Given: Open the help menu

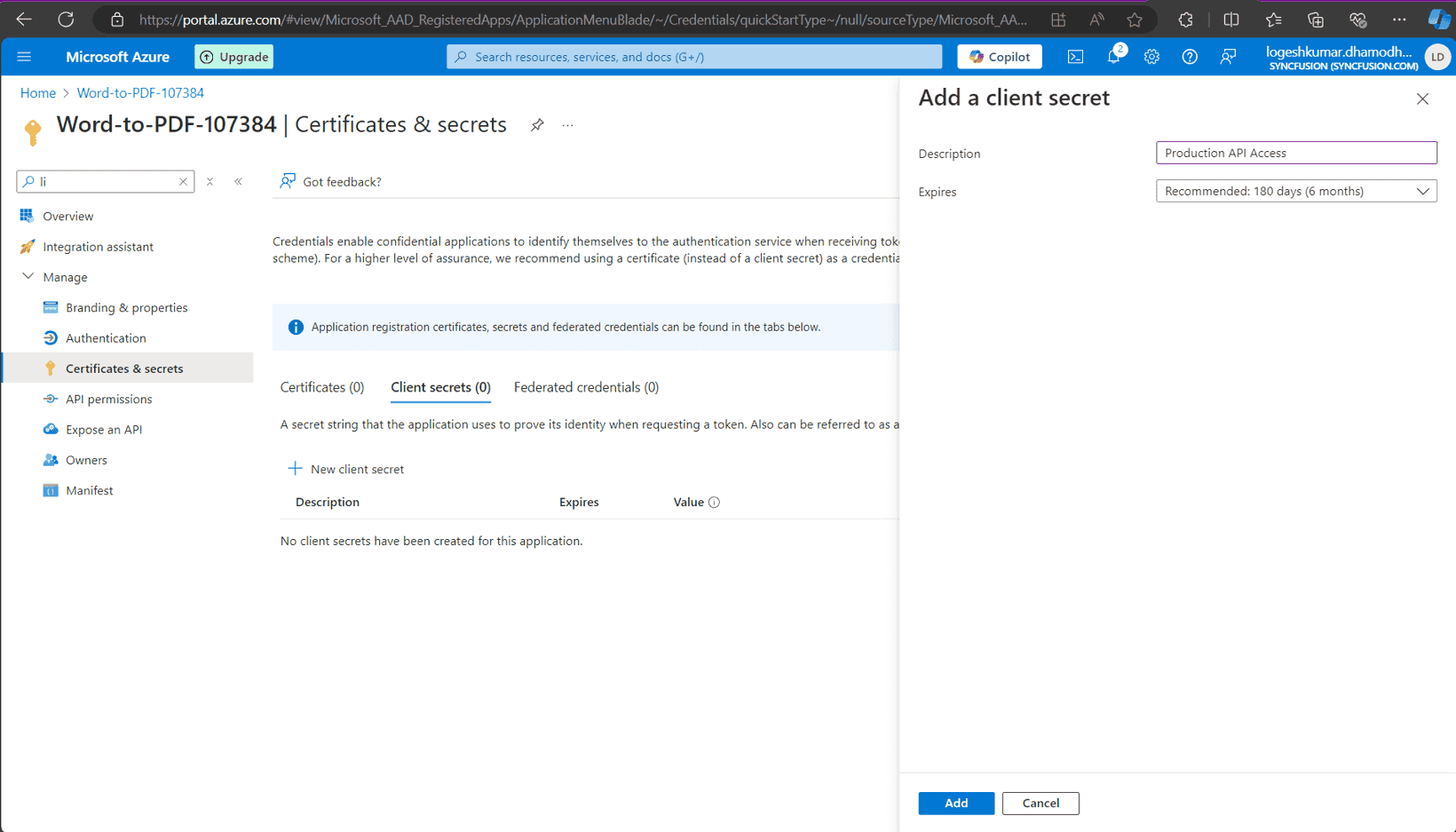Looking at the screenshot, I should pyautogui.click(x=1190, y=56).
